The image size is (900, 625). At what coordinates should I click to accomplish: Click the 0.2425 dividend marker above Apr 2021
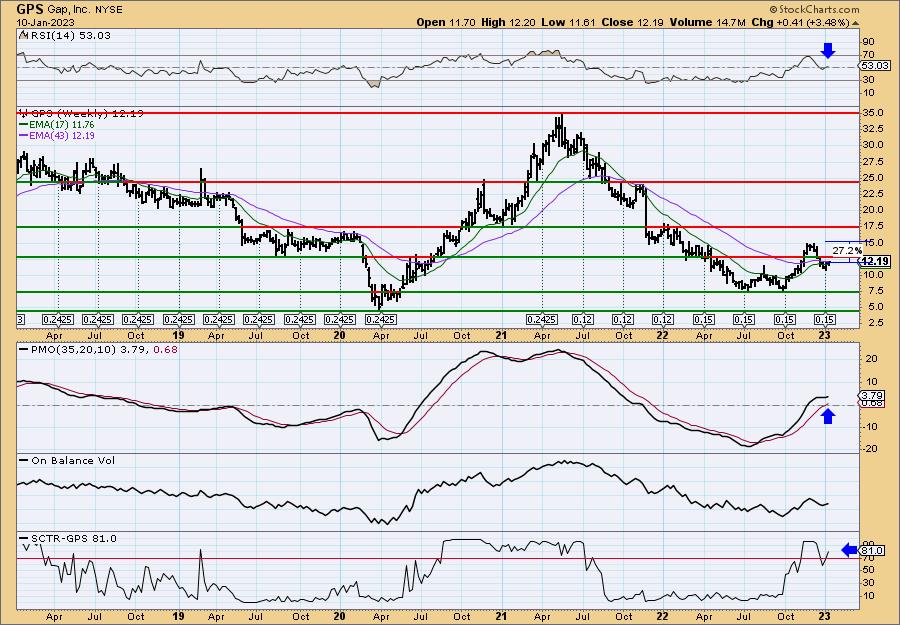pyautogui.click(x=542, y=320)
